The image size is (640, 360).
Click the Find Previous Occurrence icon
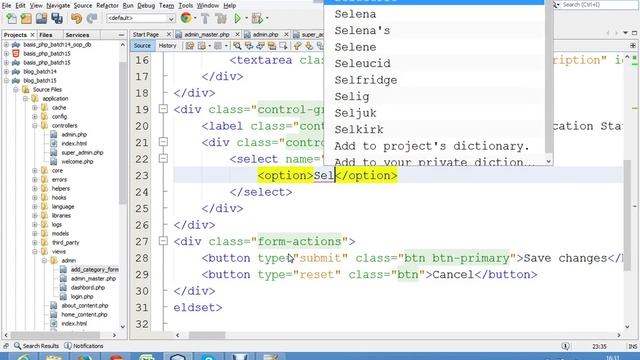[x=249, y=46]
